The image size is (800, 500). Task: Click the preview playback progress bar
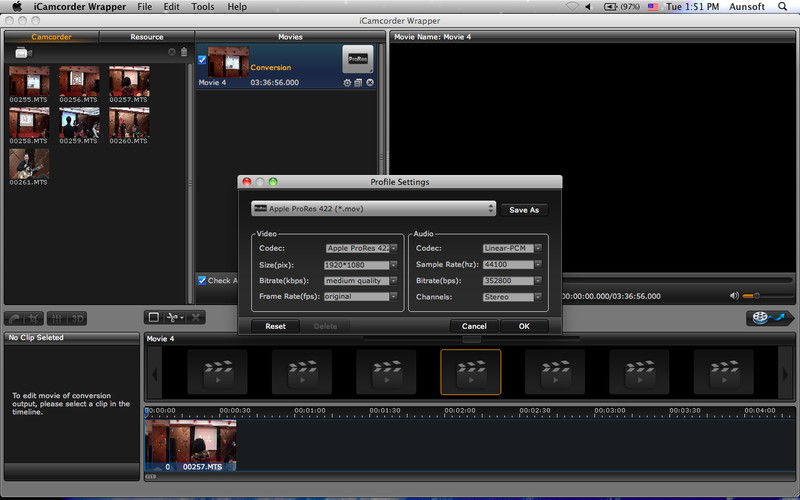click(x=677, y=280)
